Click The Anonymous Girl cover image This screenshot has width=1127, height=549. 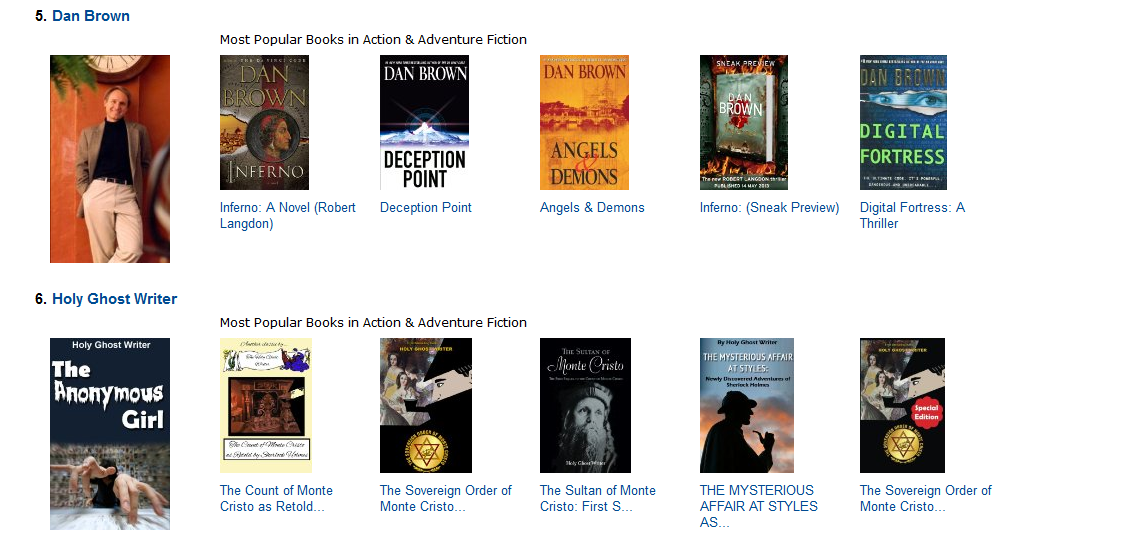pyautogui.click(x=110, y=434)
